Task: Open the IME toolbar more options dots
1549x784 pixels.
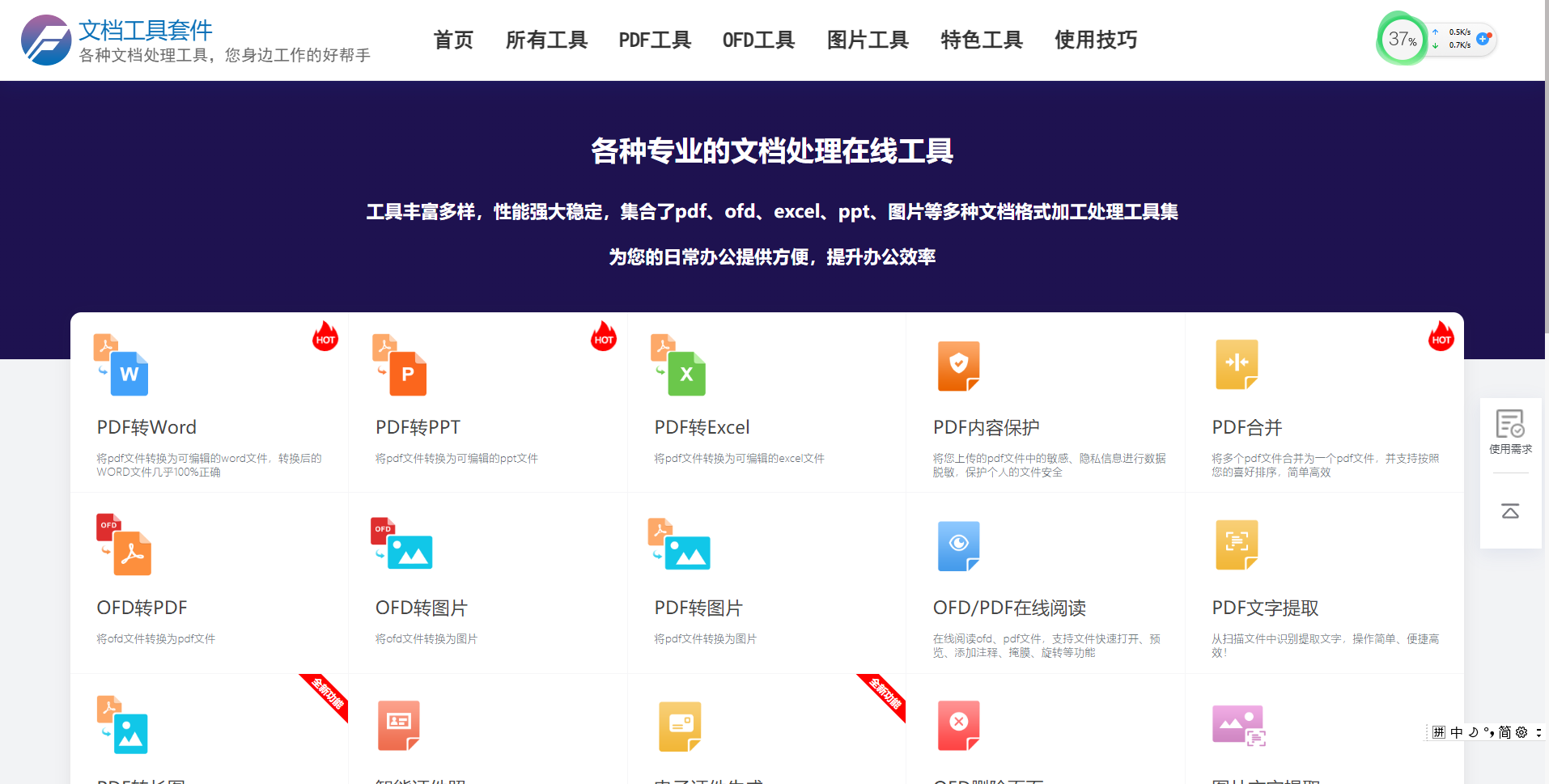Action: pos(1538,732)
